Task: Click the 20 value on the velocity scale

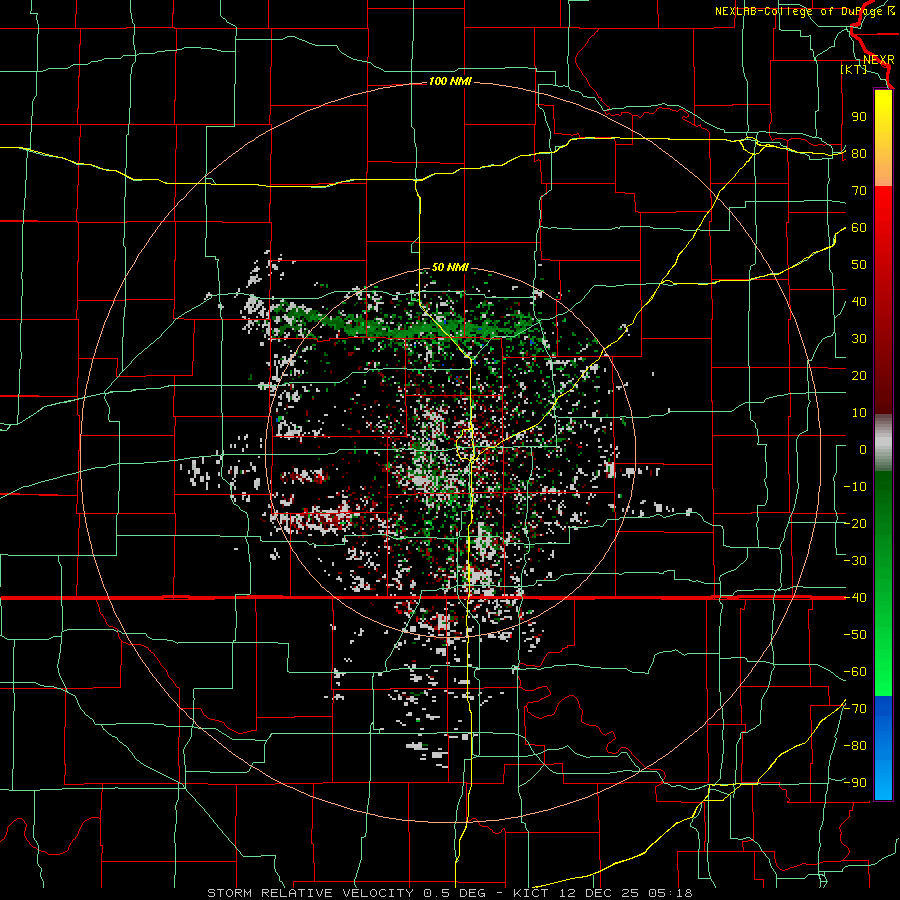Action: click(859, 375)
